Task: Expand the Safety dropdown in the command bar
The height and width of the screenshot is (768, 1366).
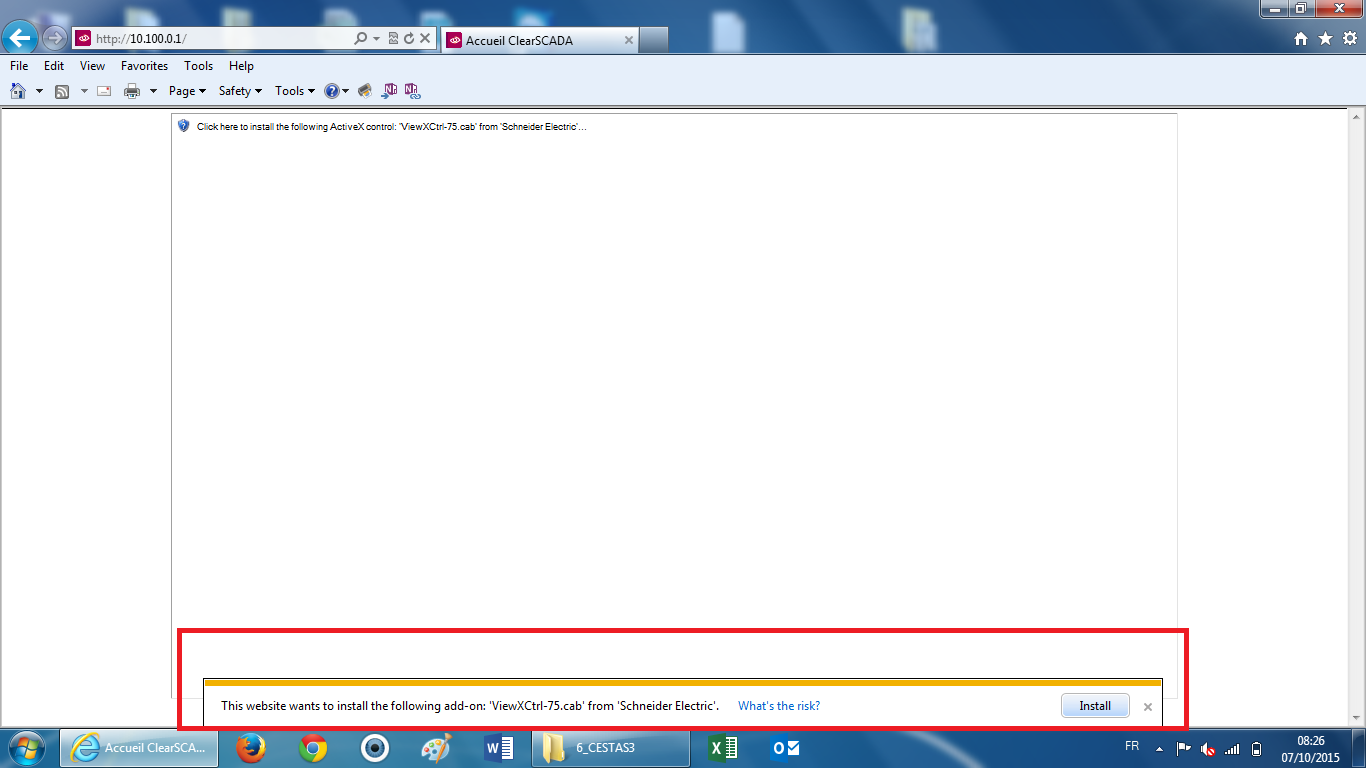Action: (240, 91)
